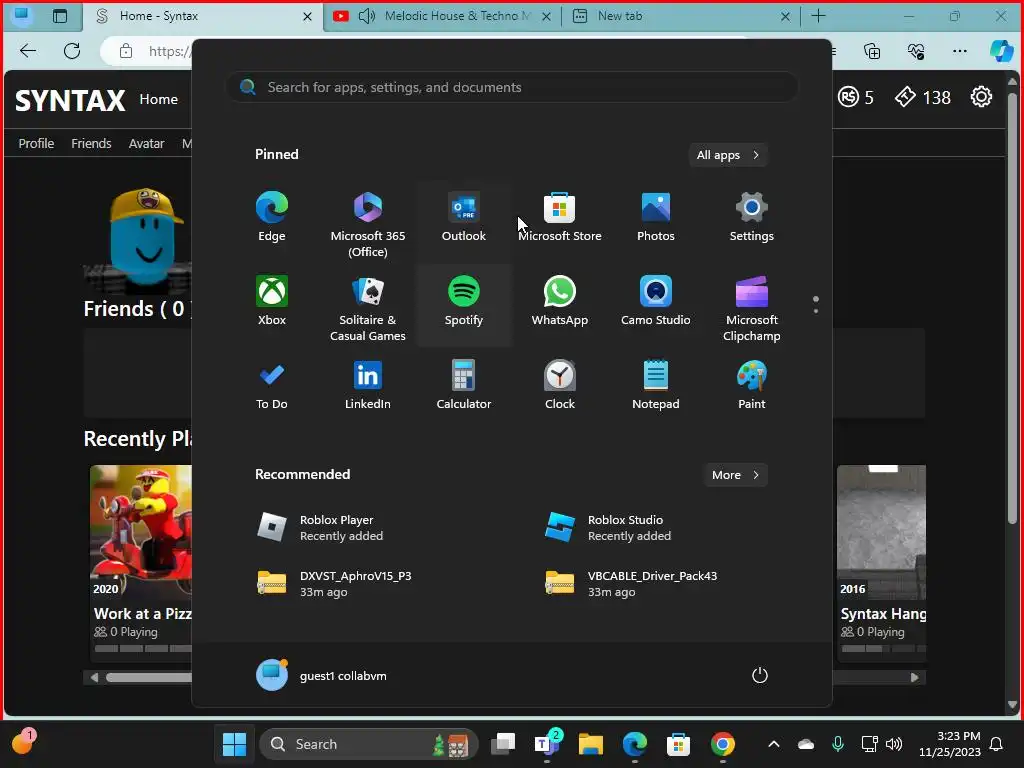The width and height of the screenshot is (1024, 768).
Task: Switch to New tab browser tab
Action: 679,16
